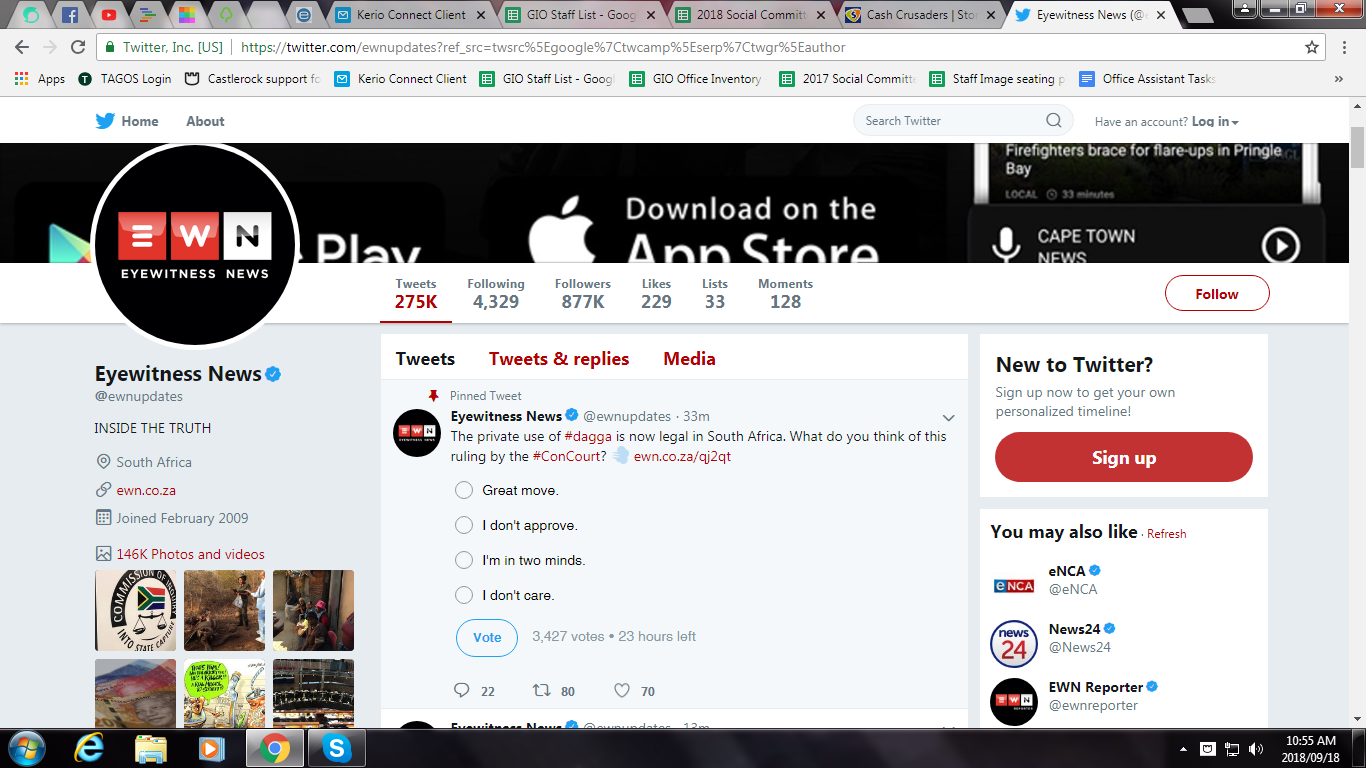Screen dimensions: 1366x768
Task: Open the state capture commission photo thumbnail
Action: 135,610
